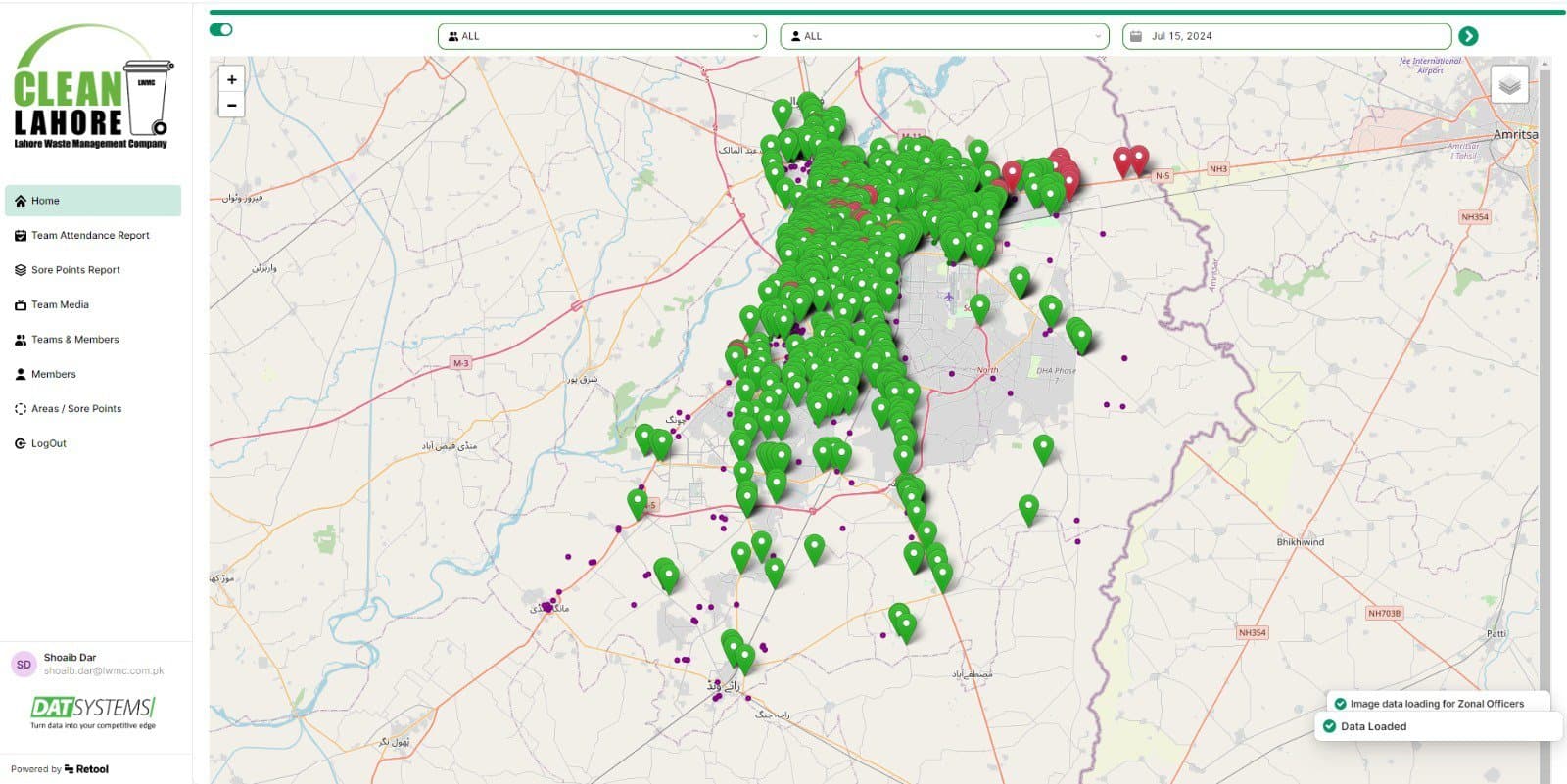Click the SD user avatar
The height and width of the screenshot is (784, 1567).
[24, 665]
